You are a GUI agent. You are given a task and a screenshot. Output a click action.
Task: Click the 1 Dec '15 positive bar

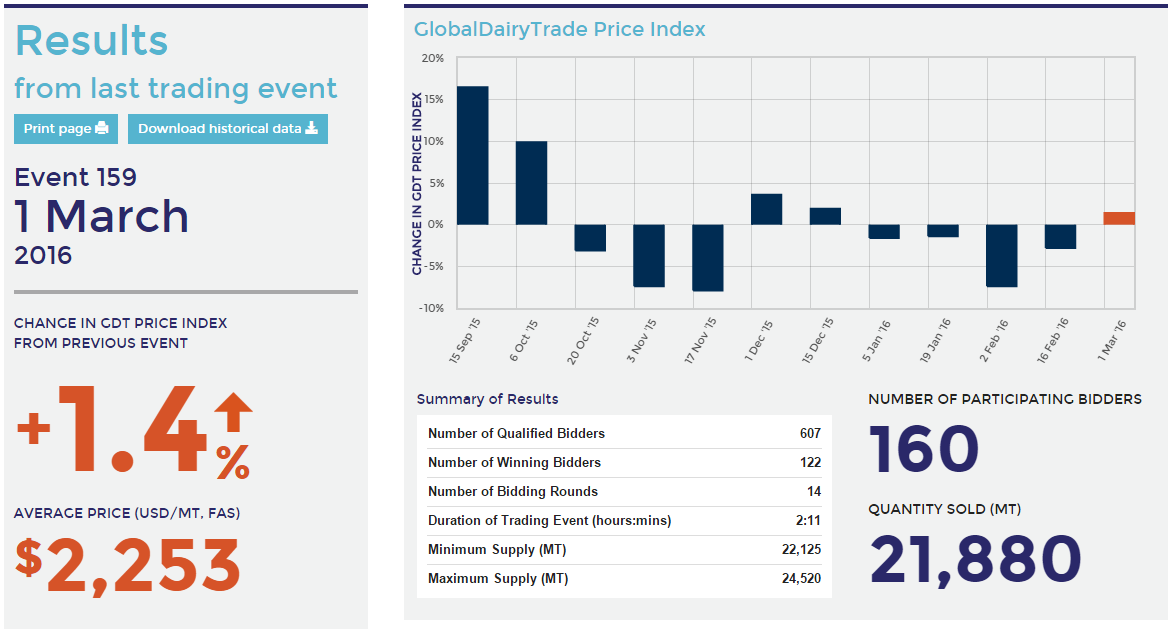point(766,209)
